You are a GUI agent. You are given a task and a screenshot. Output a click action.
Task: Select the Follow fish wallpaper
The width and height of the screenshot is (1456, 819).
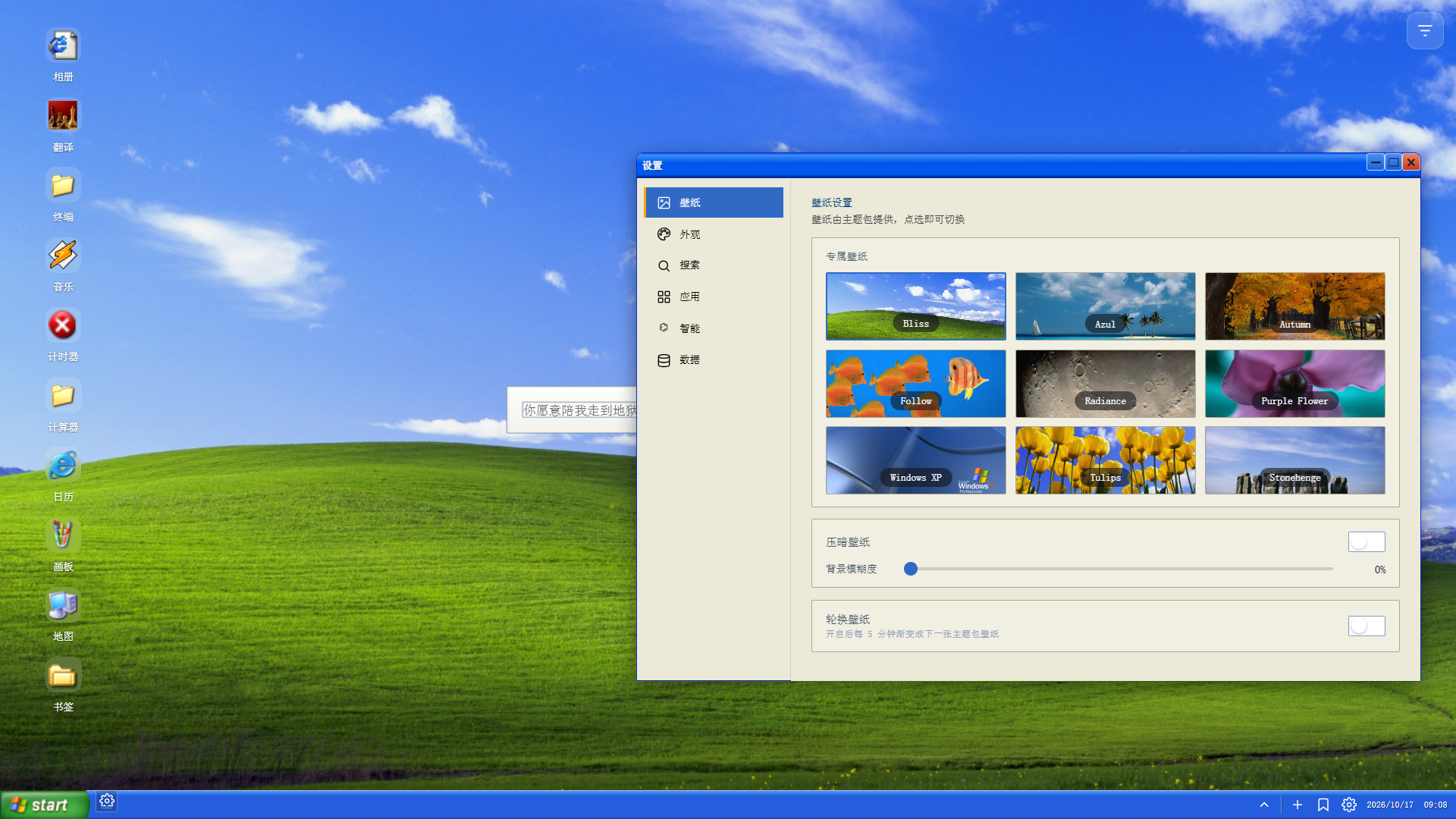click(916, 384)
